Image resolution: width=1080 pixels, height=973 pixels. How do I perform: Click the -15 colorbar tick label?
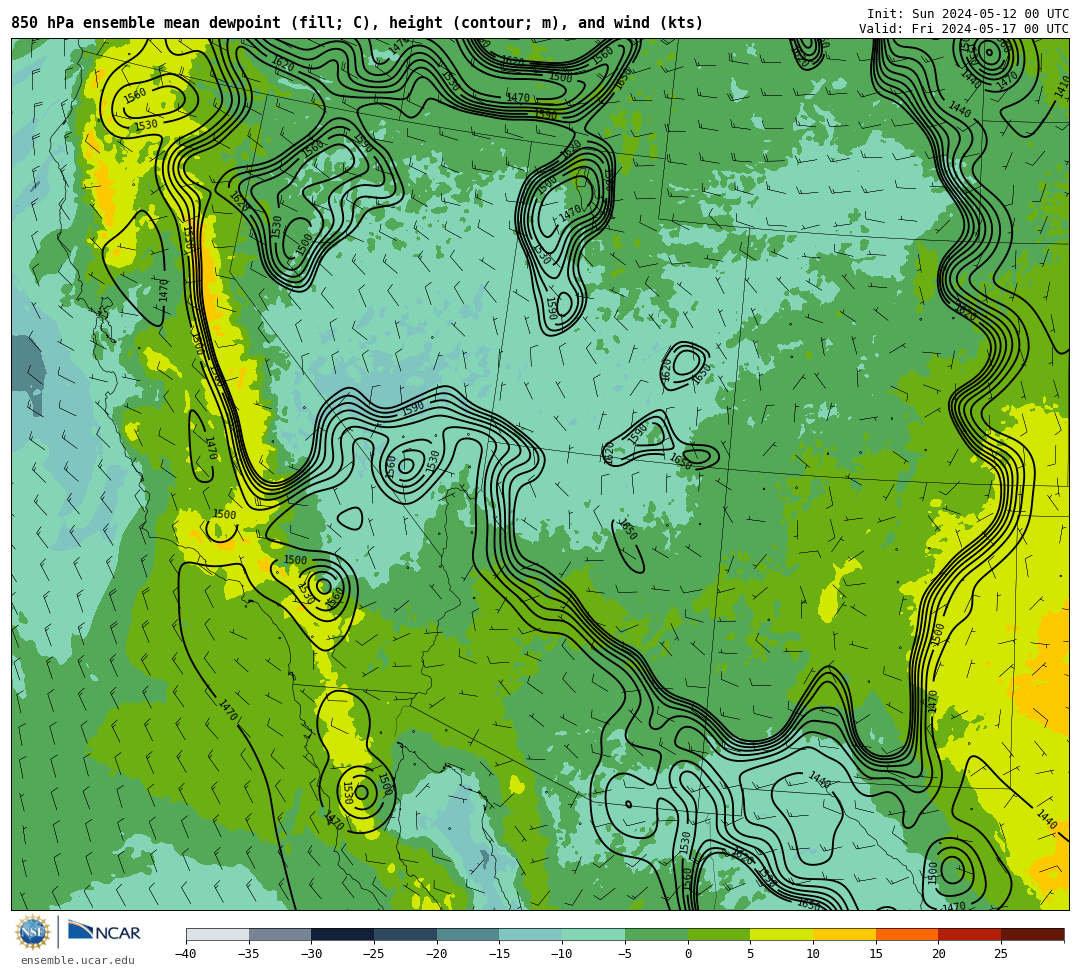(499, 954)
